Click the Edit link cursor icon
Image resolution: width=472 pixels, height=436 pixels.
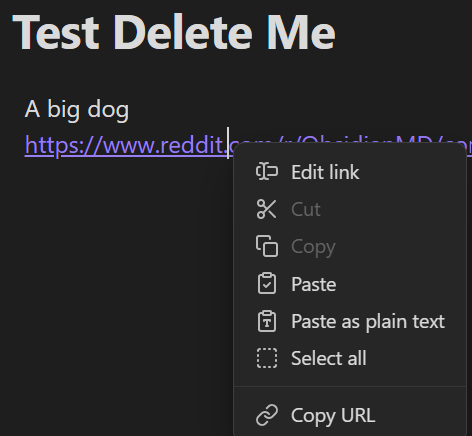[267, 172]
